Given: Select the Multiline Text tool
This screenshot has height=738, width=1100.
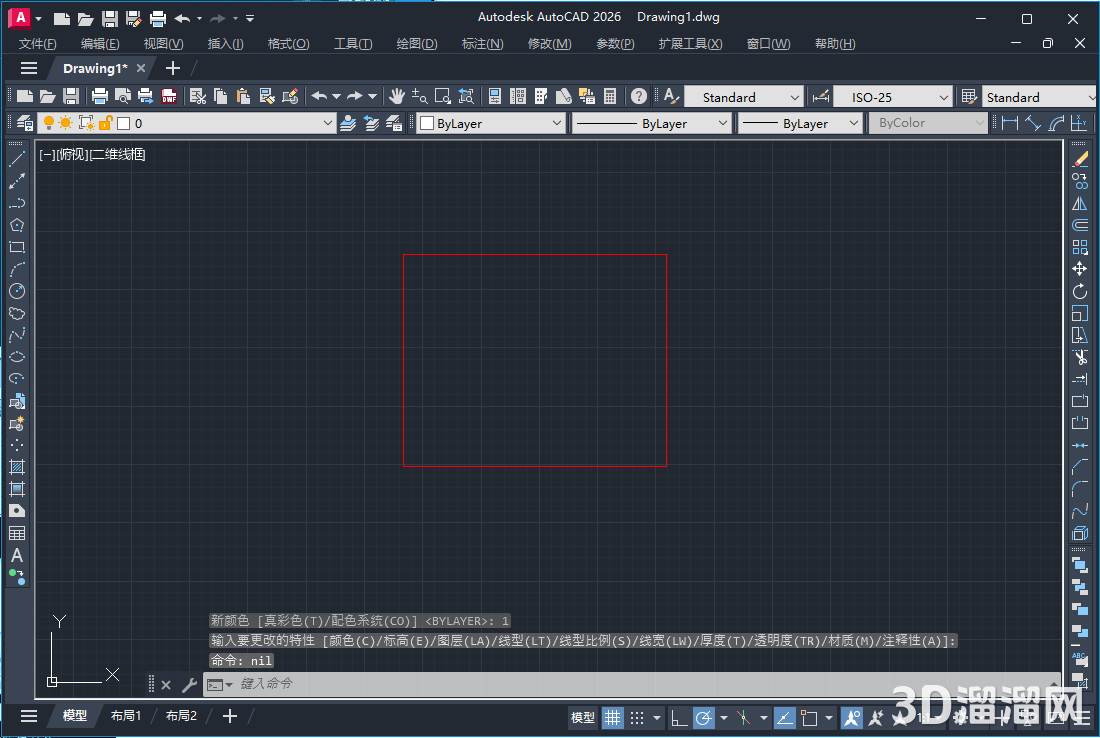Looking at the screenshot, I should (17, 555).
